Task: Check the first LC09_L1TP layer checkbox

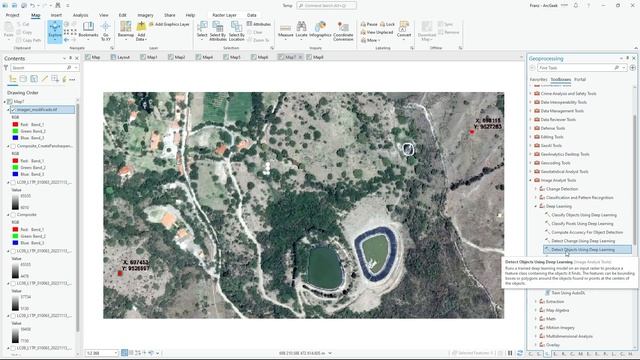Action: 13,182
